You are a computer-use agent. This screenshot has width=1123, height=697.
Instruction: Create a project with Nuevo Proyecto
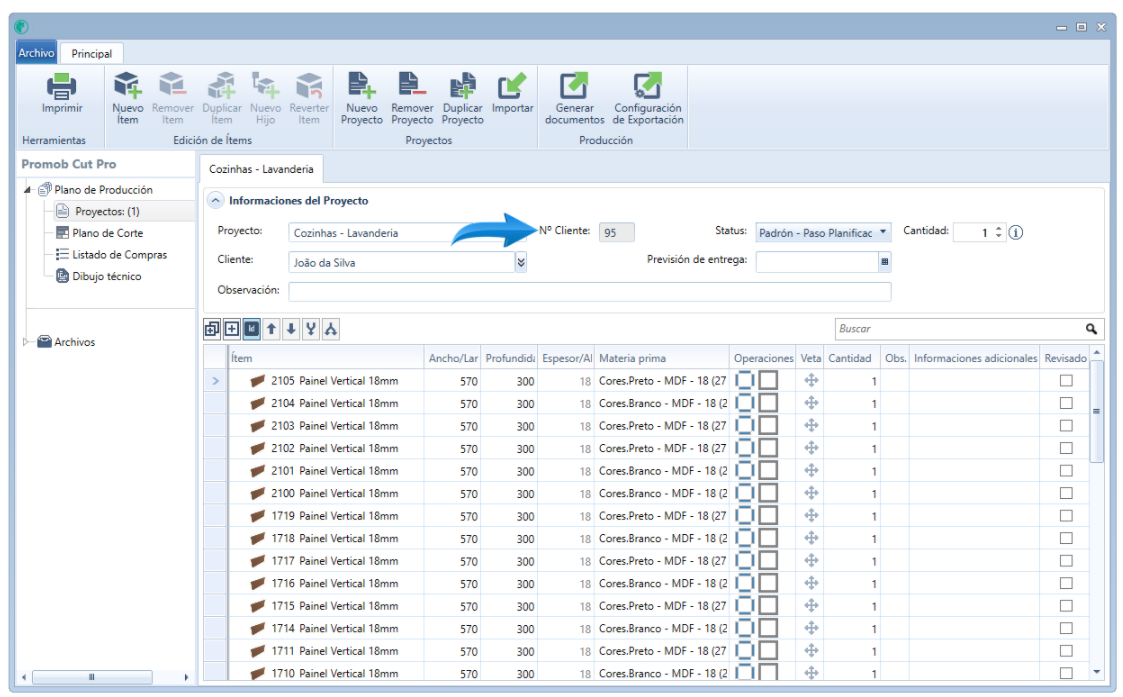click(x=362, y=85)
